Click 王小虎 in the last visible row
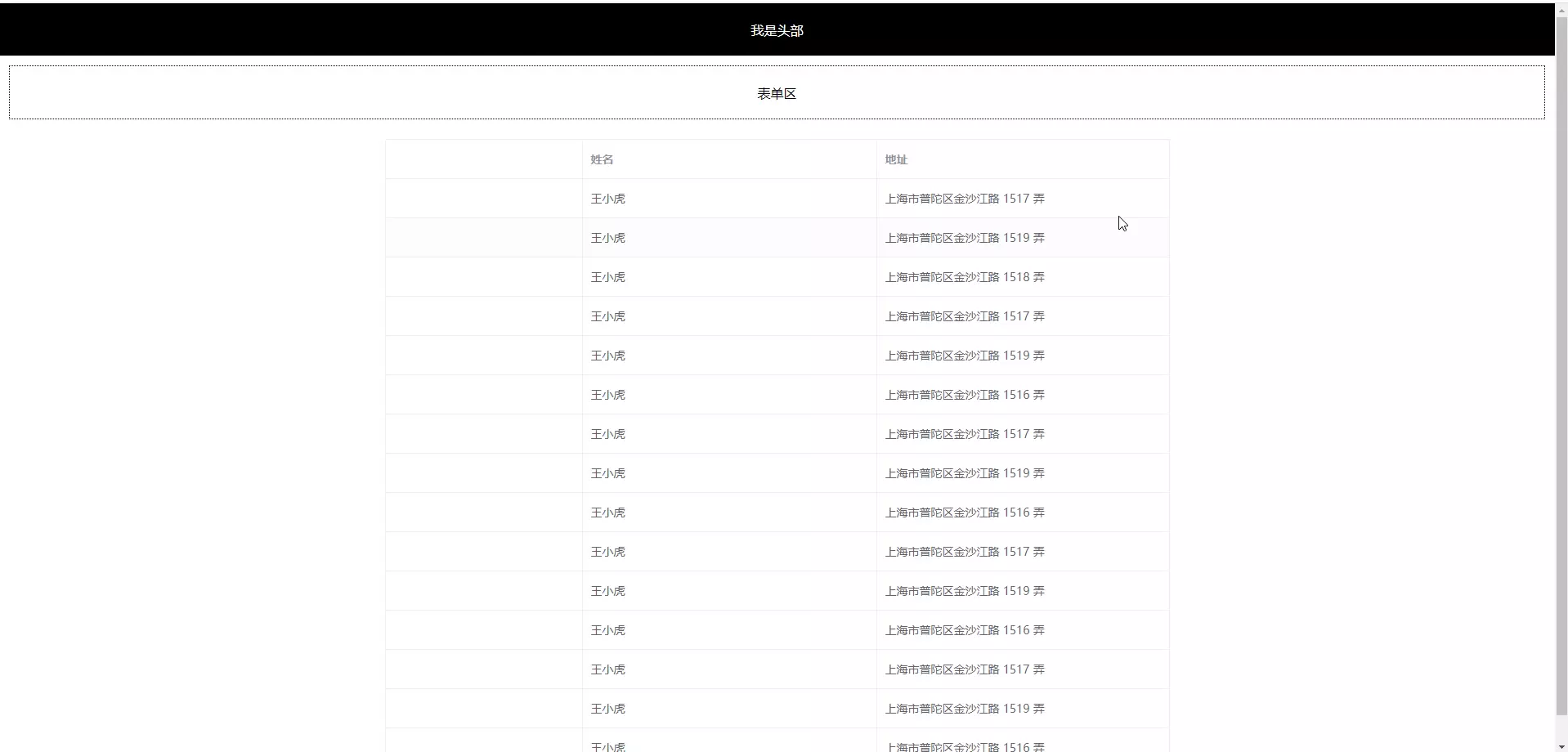The image size is (1568, 752). [607, 745]
